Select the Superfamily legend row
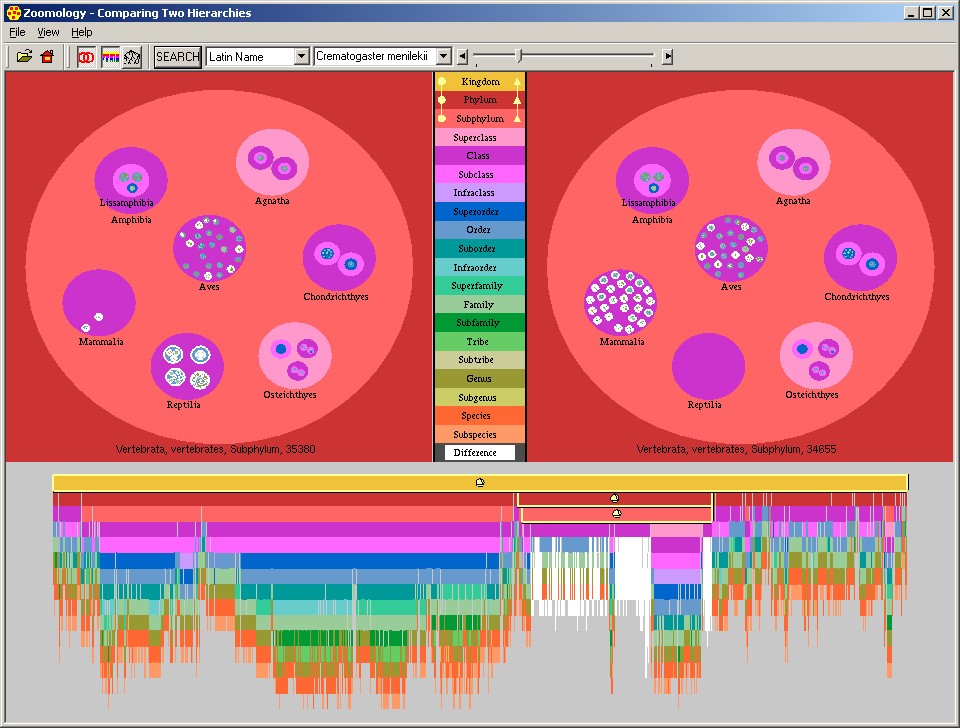The height and width of the screenshot is (728, 960). point(480,286)
